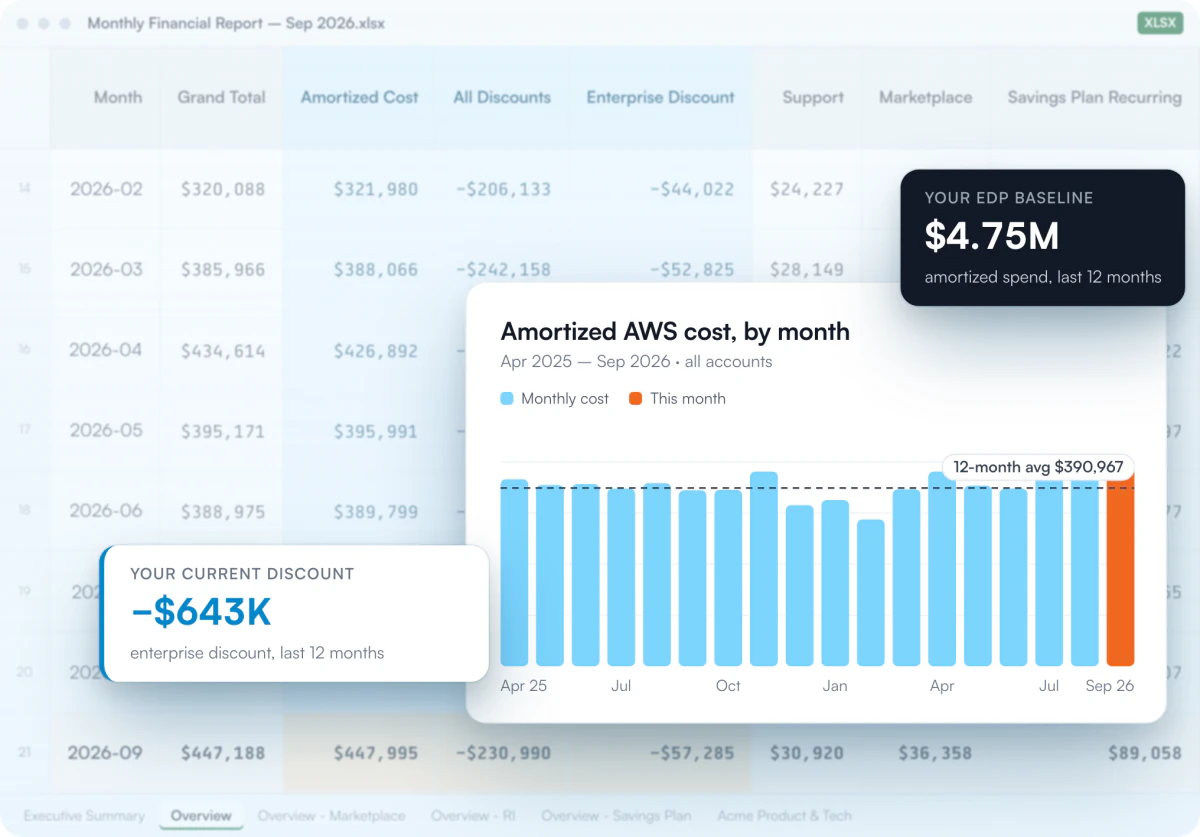Select the Grand Total column header
The height and width of the screenshot is (837, 1200).
point(222,97)
